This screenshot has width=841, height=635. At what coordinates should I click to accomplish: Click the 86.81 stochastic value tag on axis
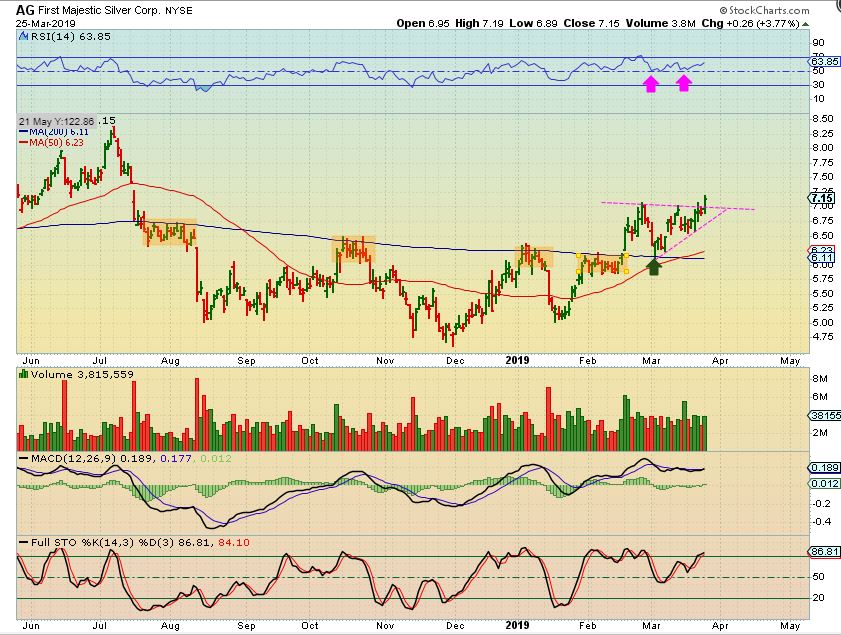(x=824, y=552)
